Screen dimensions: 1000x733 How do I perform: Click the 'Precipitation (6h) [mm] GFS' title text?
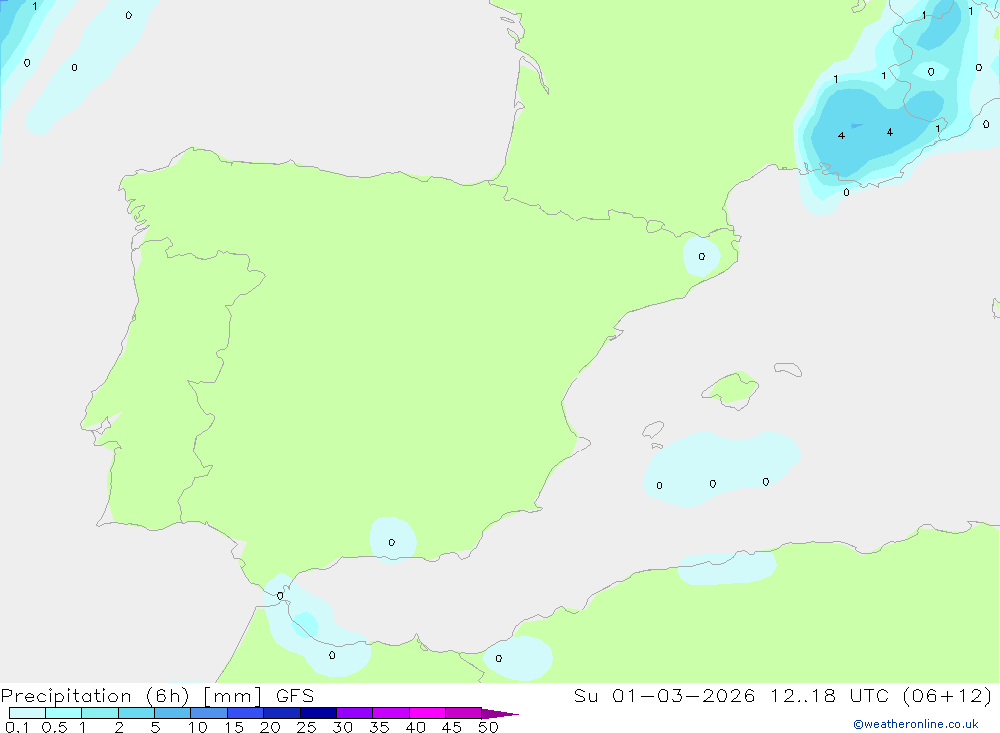(157, 696)
